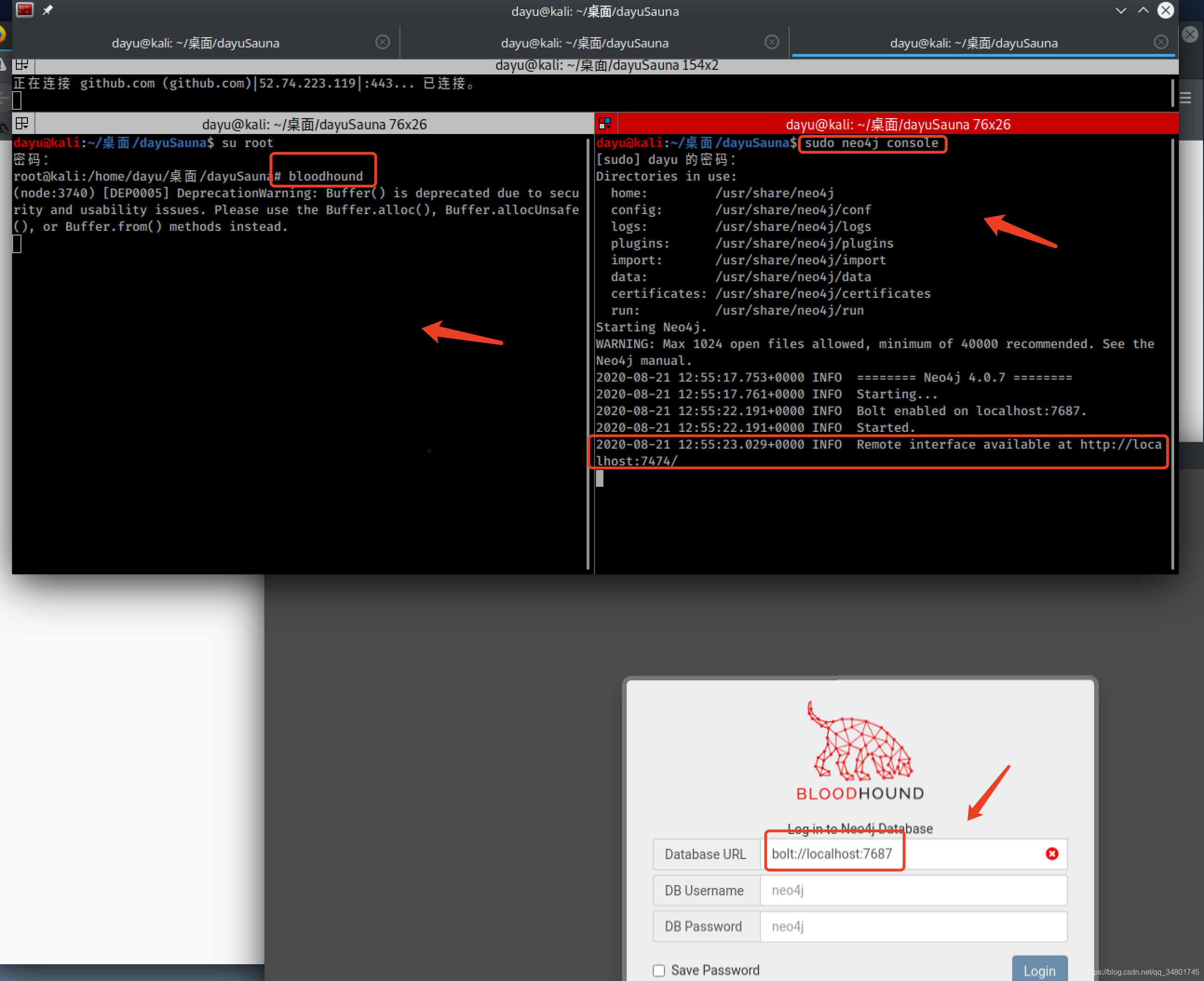The height and width of the screenshot is (981, 1204).
Task: Click the '/usr/share/neo4j/certificates' path
Action: (x=822, y=293)
